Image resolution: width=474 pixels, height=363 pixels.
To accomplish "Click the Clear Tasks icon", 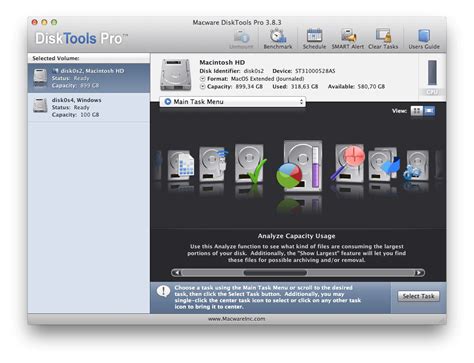I will coord(383,39).
